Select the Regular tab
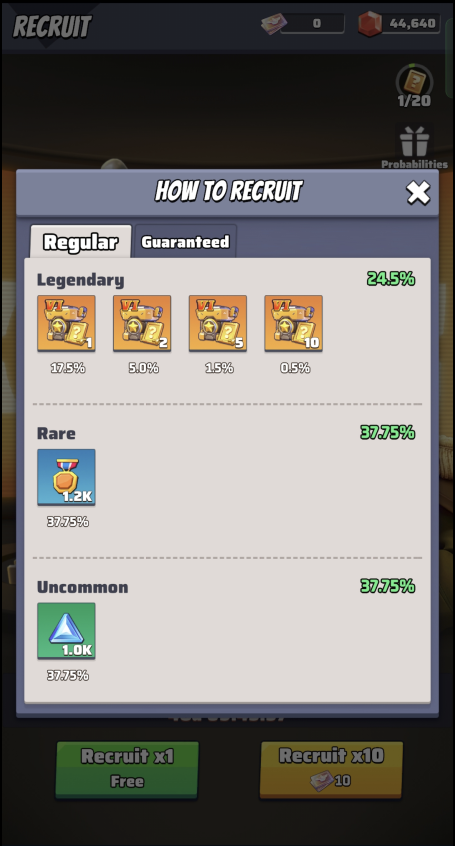455x846 pixels. tap(80, 242)
